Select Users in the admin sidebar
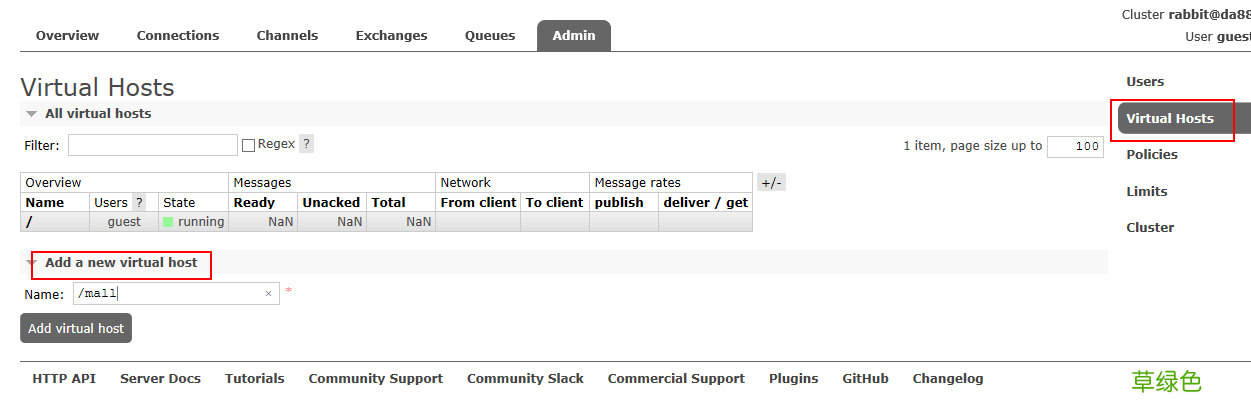The width and height of the screenshot is (1251, 415). [x=1145, y=82]
